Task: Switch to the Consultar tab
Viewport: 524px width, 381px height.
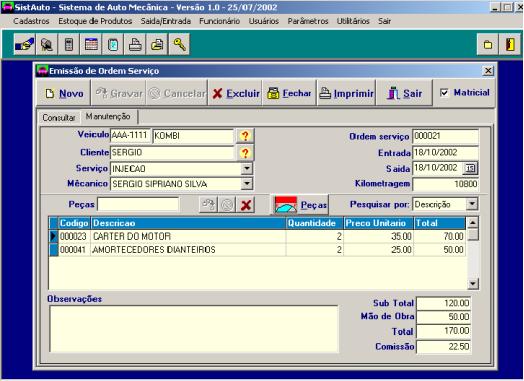Action: point(59,118)
